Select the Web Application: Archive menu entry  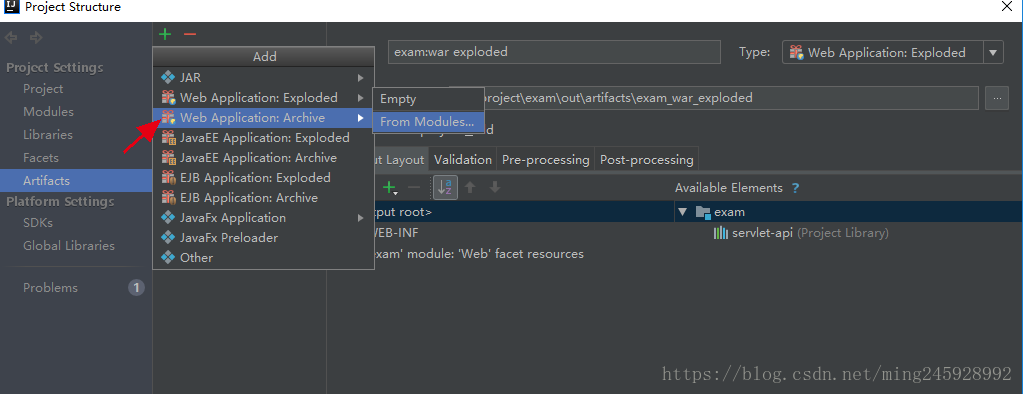pyautogui.click(x=263, y=118)
